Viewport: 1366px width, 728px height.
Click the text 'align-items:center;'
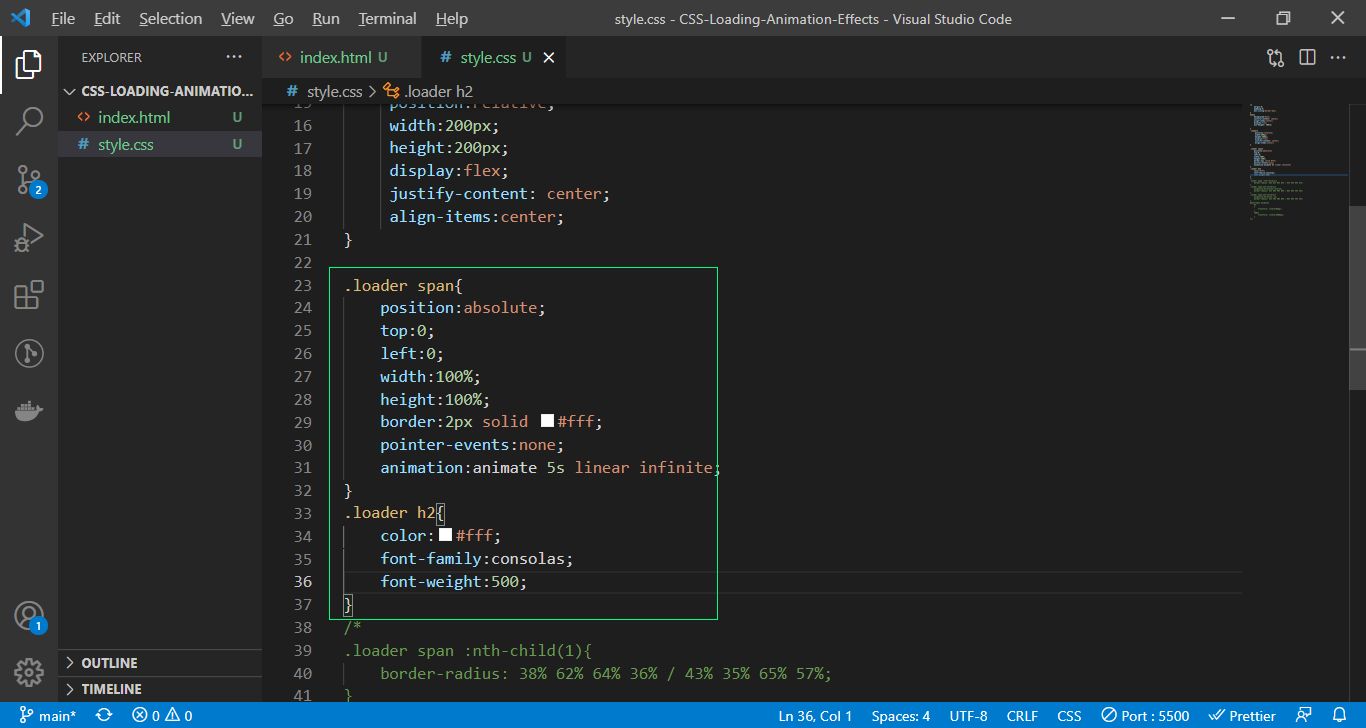pyautogui.click(x=477, y=216)
